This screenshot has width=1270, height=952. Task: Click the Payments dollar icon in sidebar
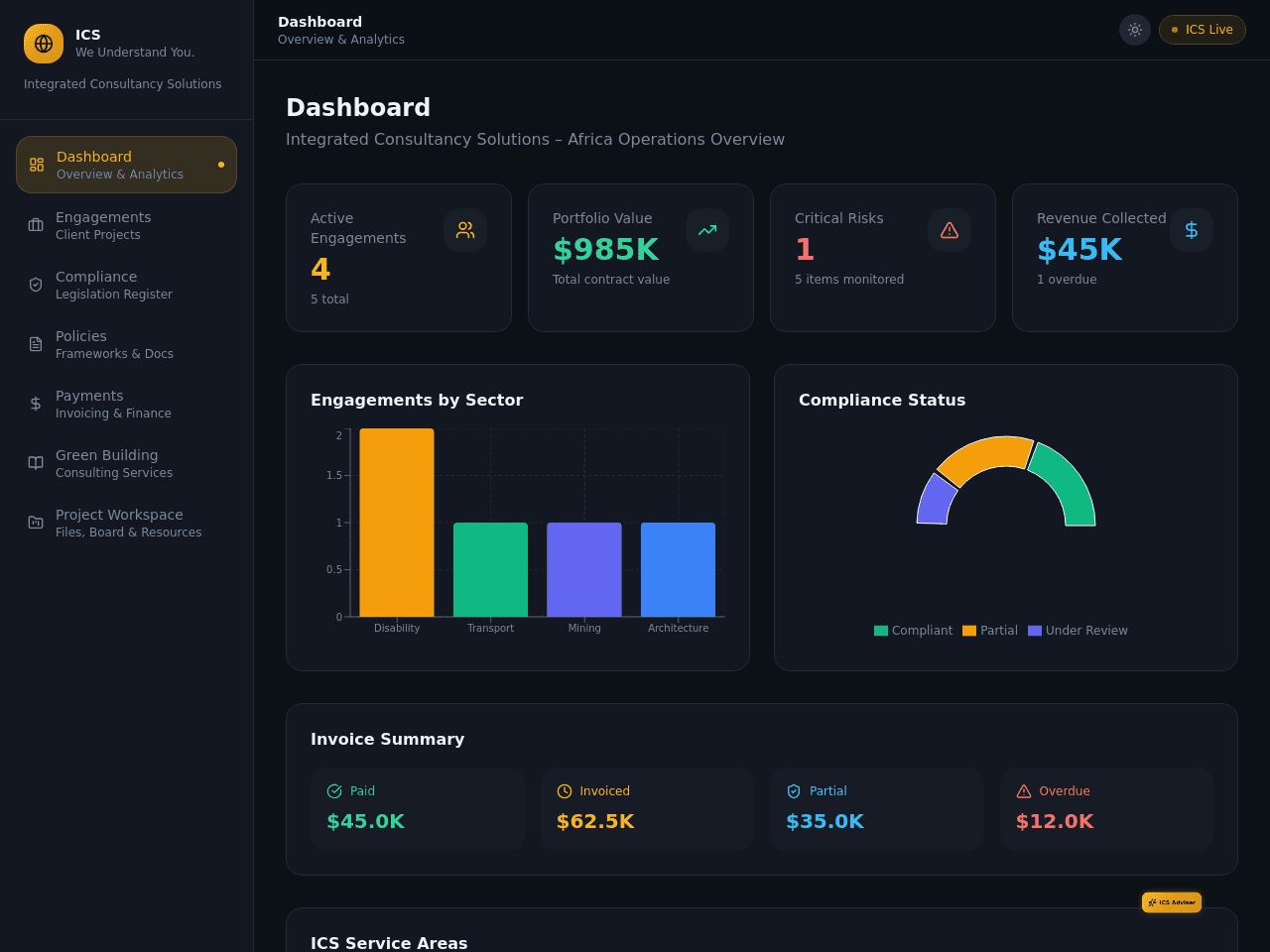coord(36,404)
